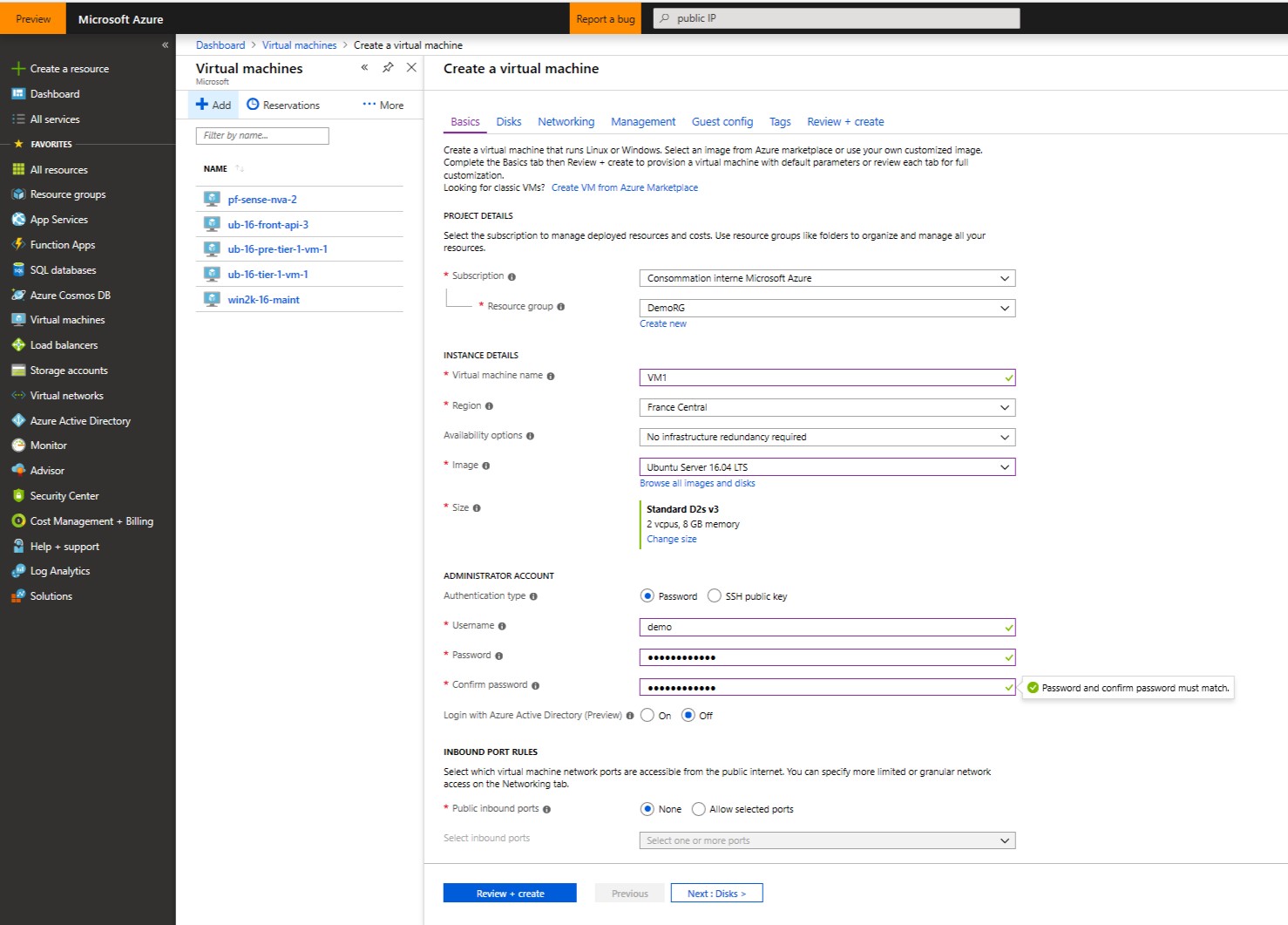Image resolution: width=1288 pixels, height=925 pixels.
Task: Open Select inbound ports dropdown
Action: coord(827,840)
